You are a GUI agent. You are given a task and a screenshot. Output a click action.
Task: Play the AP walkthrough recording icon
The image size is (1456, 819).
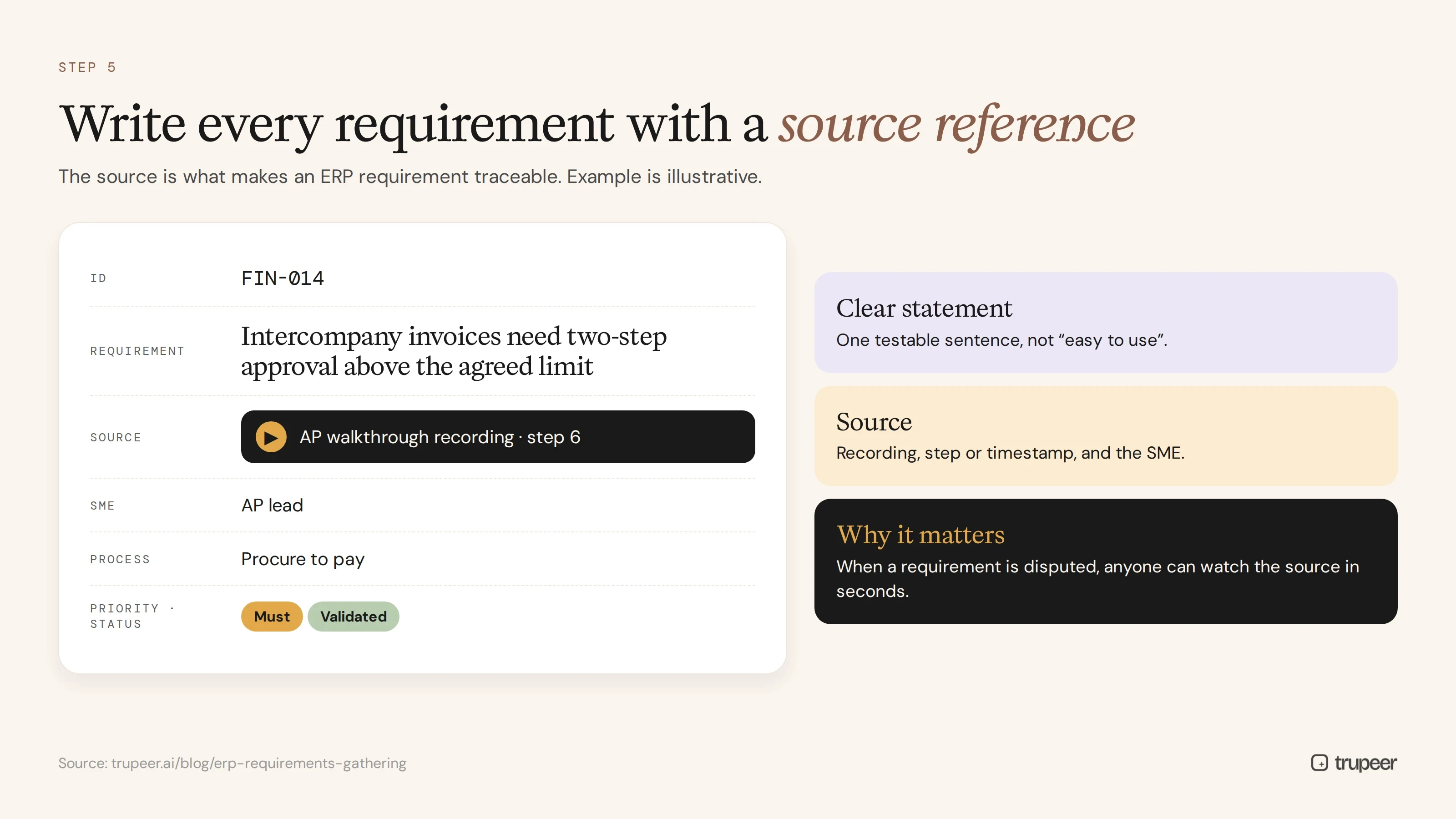point(271,437)
